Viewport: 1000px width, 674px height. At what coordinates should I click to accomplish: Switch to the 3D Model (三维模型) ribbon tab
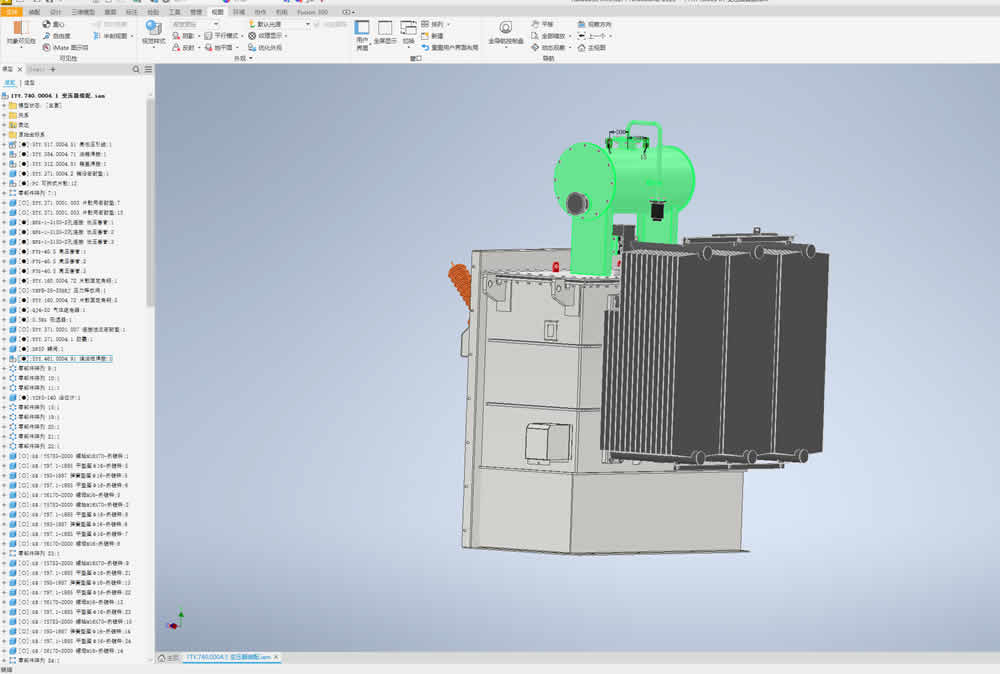[x=83, y=11]
